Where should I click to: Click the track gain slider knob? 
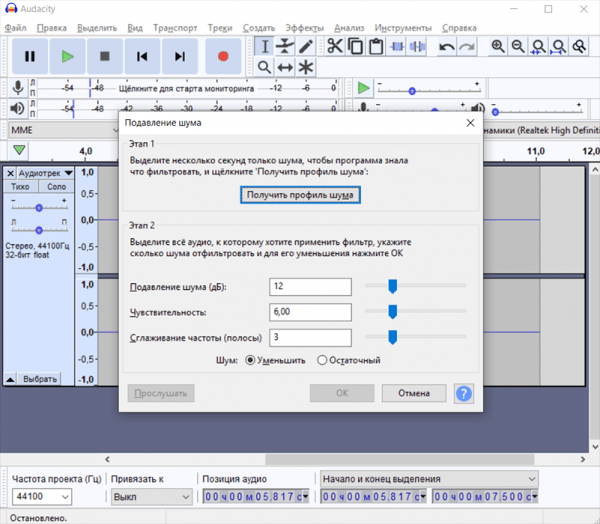(x=39, y=208)
